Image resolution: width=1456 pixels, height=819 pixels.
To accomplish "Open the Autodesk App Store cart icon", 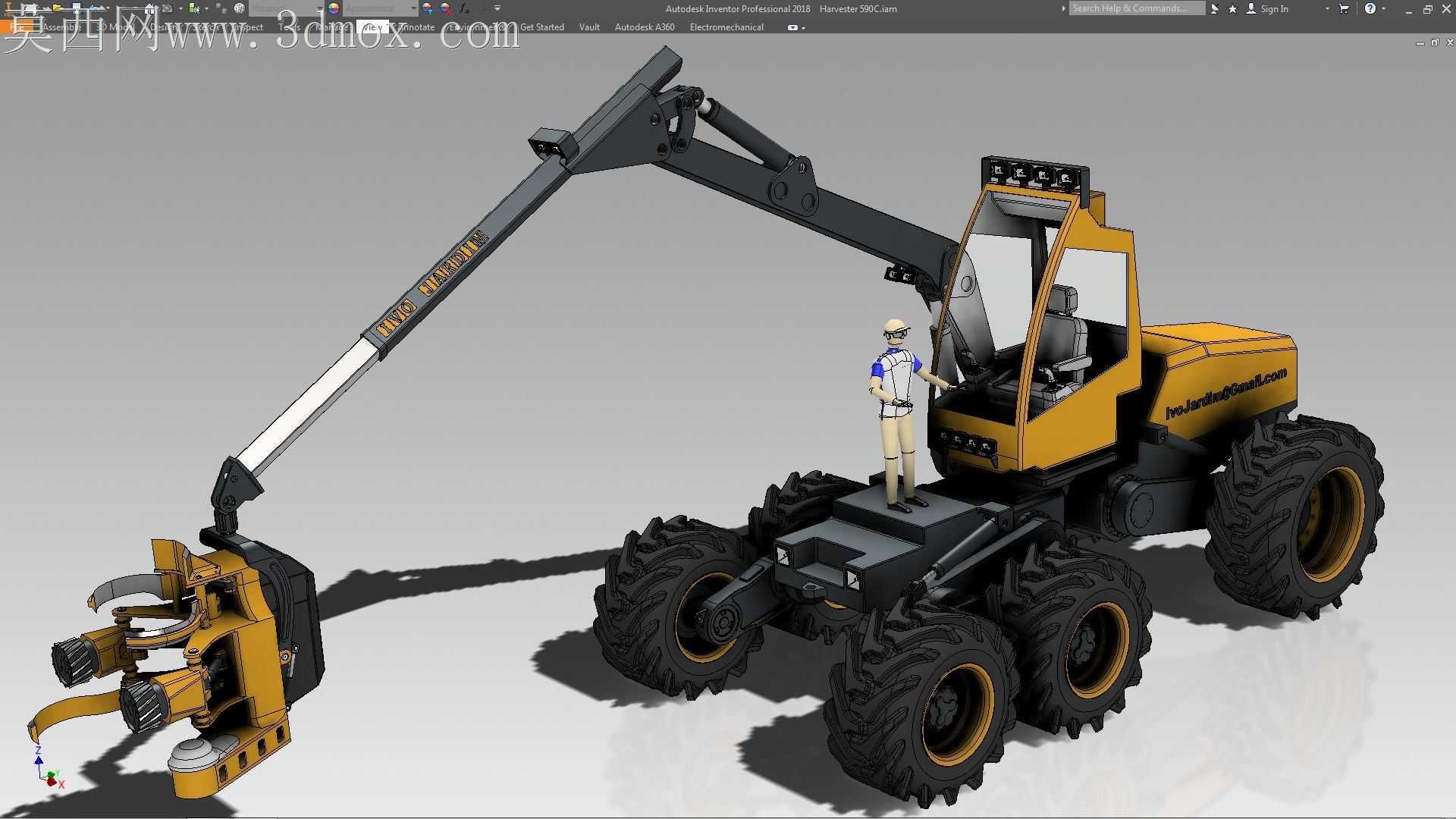I will [1344, 9].
